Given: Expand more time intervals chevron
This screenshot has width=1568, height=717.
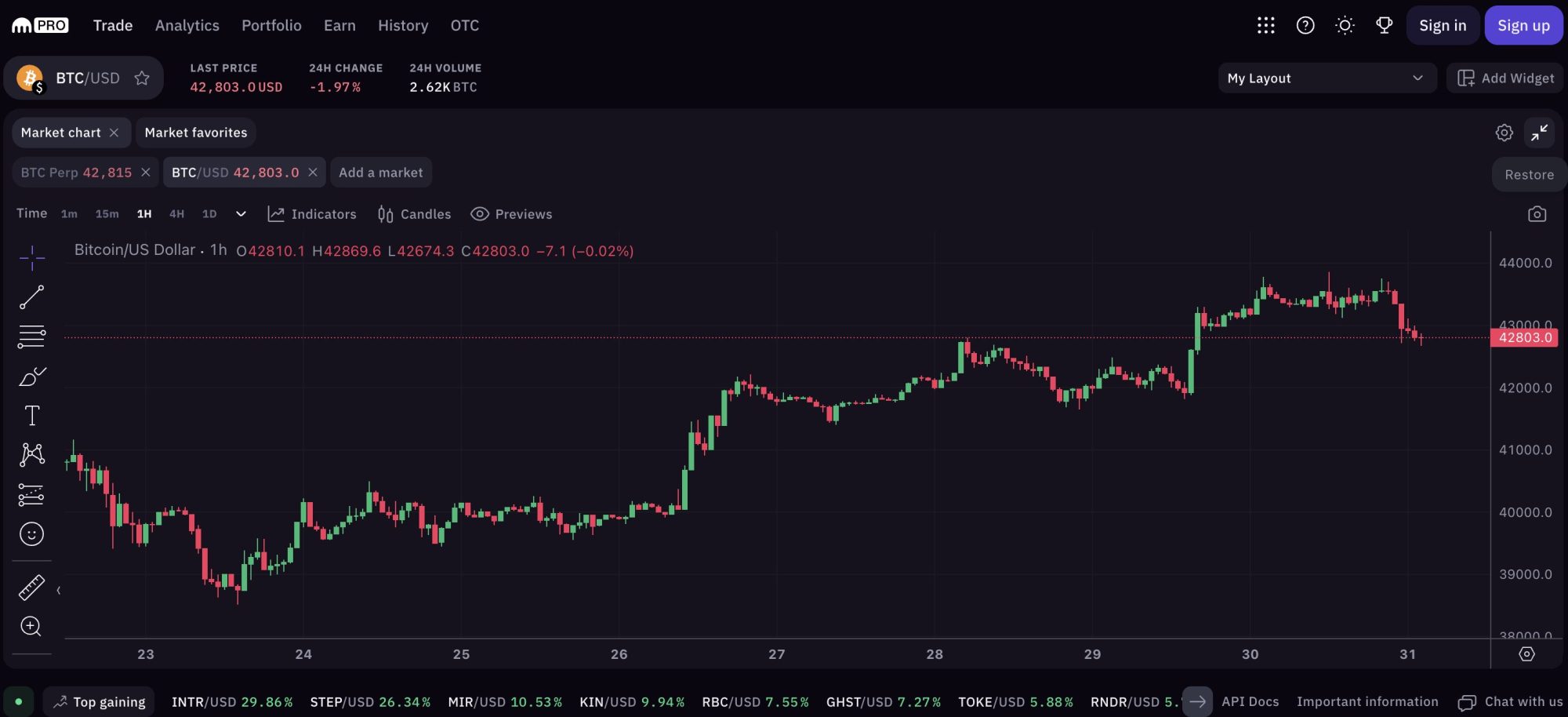Looking at the screenshot, I should [241, 214].
